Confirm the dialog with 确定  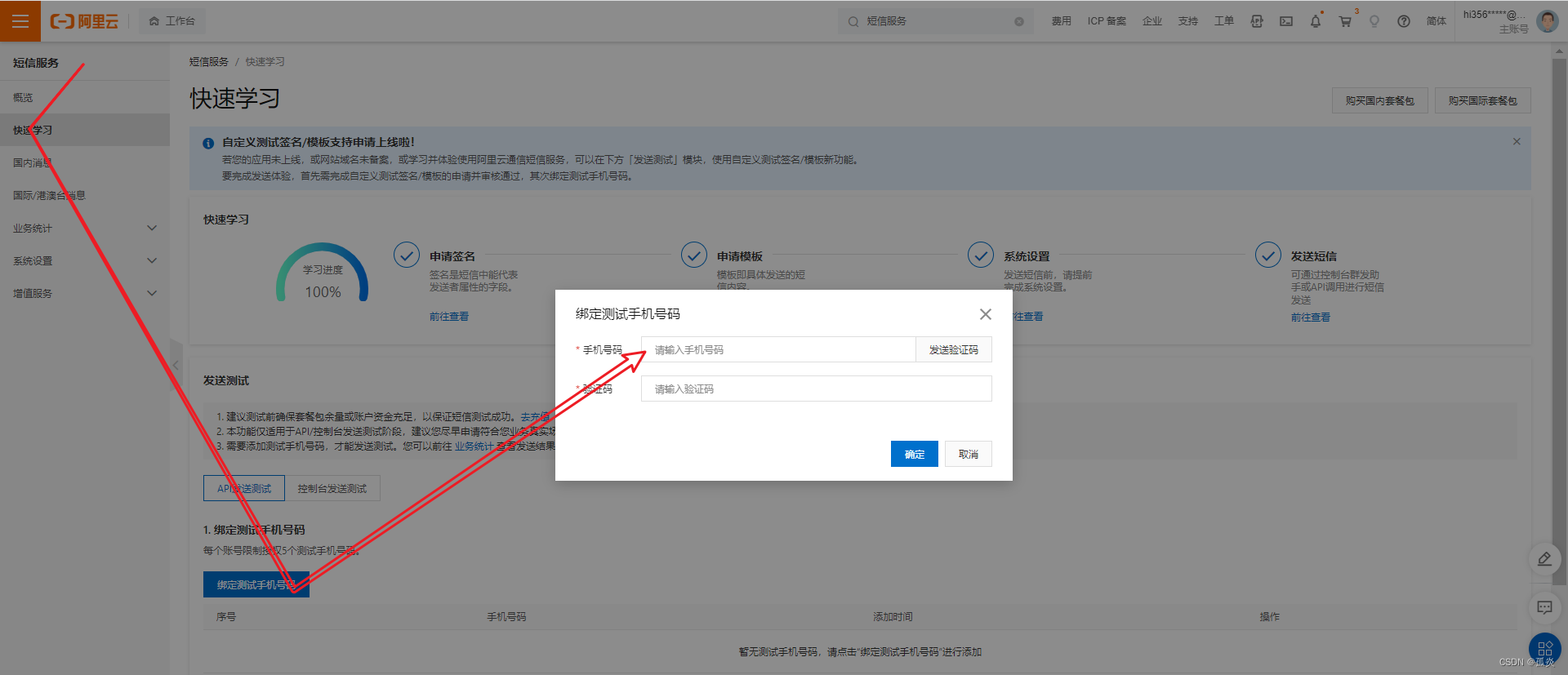coord(915,454)
